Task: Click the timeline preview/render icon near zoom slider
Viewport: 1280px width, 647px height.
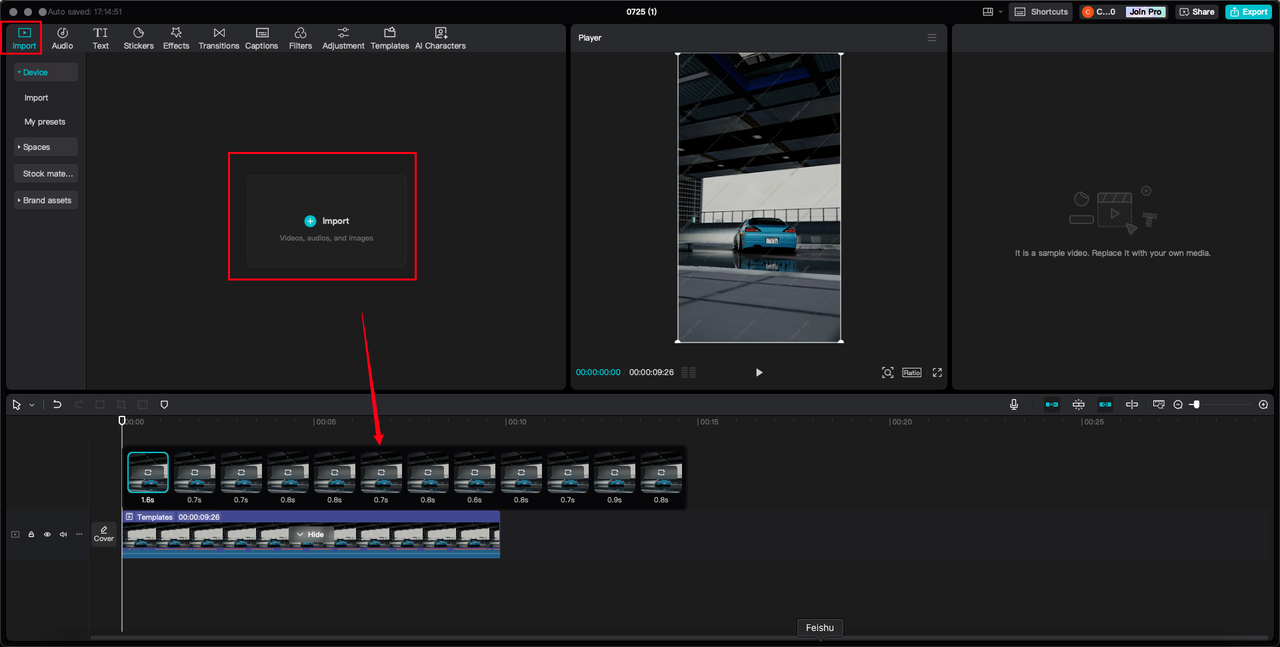Action: pos(1158,404)
